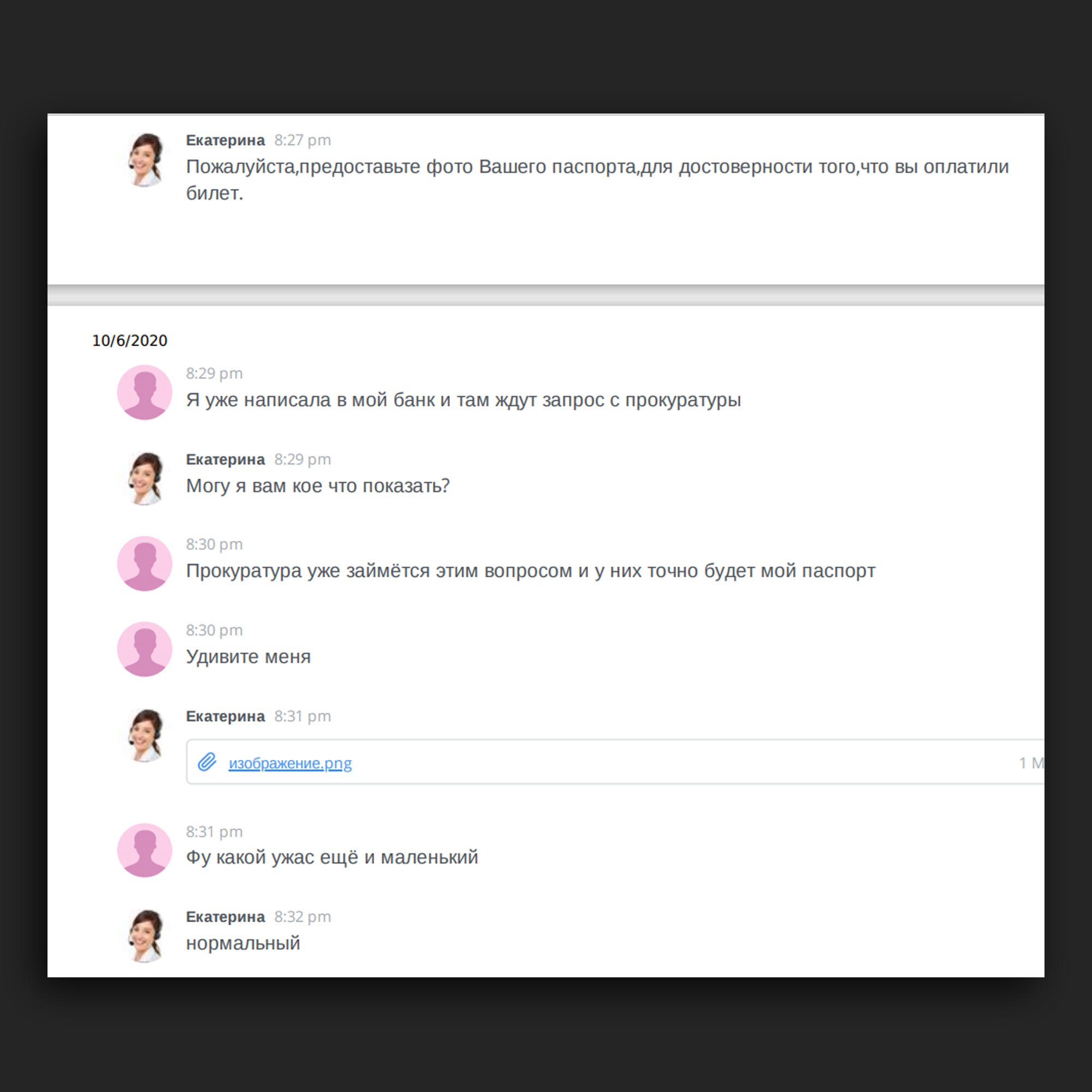1092x1092 pixels.
Task: Click the 10/6/2020 date label
Action: (x=130, y=340)
